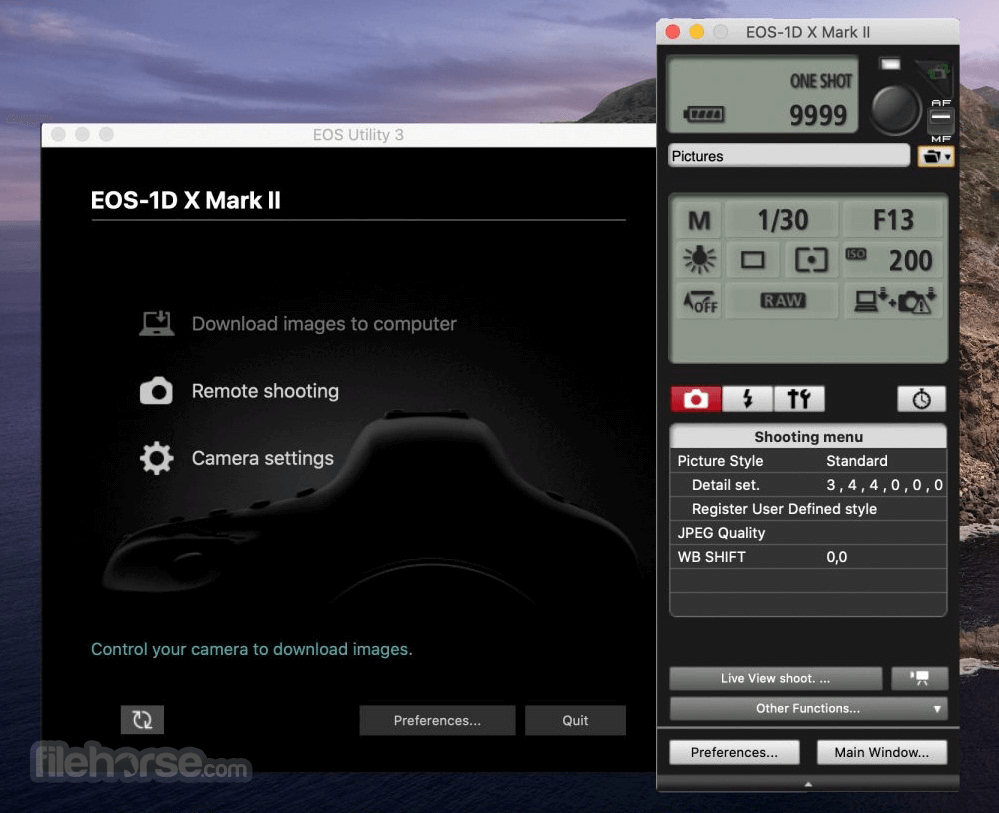Click the 9999 shots remaining counter
The height and width of the screenshot is (813, 999).
(818, 115)
